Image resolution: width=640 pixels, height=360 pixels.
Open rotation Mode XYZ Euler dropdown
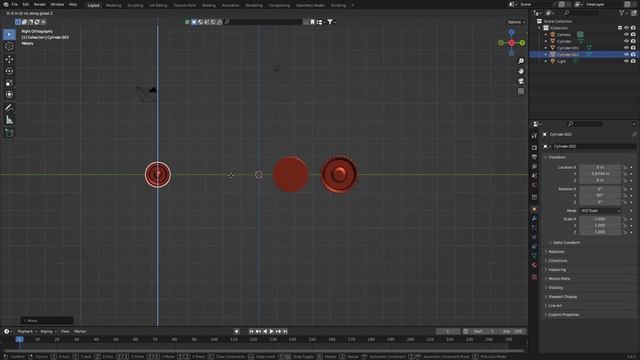[x=600, y=211]
